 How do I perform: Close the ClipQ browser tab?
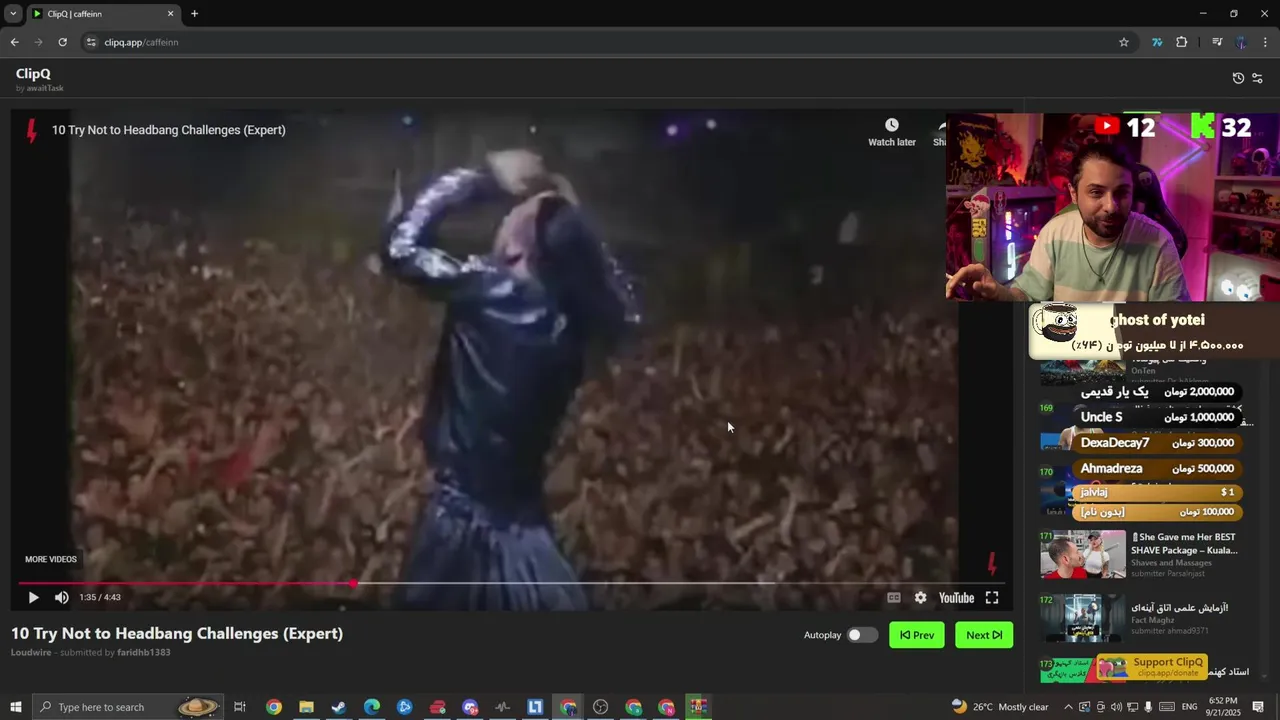pos(170,14)
